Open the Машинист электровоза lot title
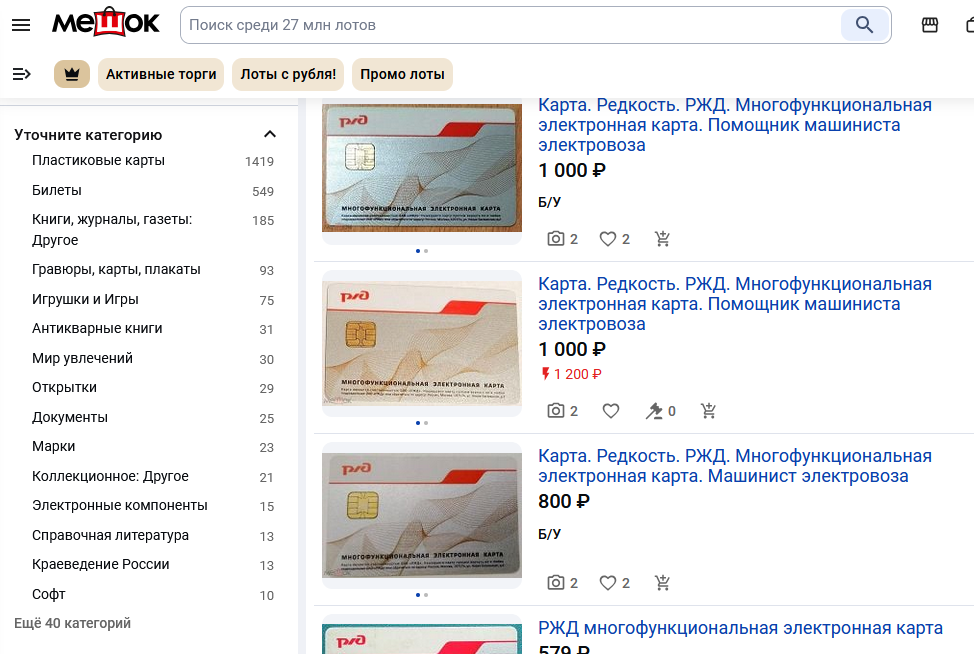 click(x=735, y=466)
